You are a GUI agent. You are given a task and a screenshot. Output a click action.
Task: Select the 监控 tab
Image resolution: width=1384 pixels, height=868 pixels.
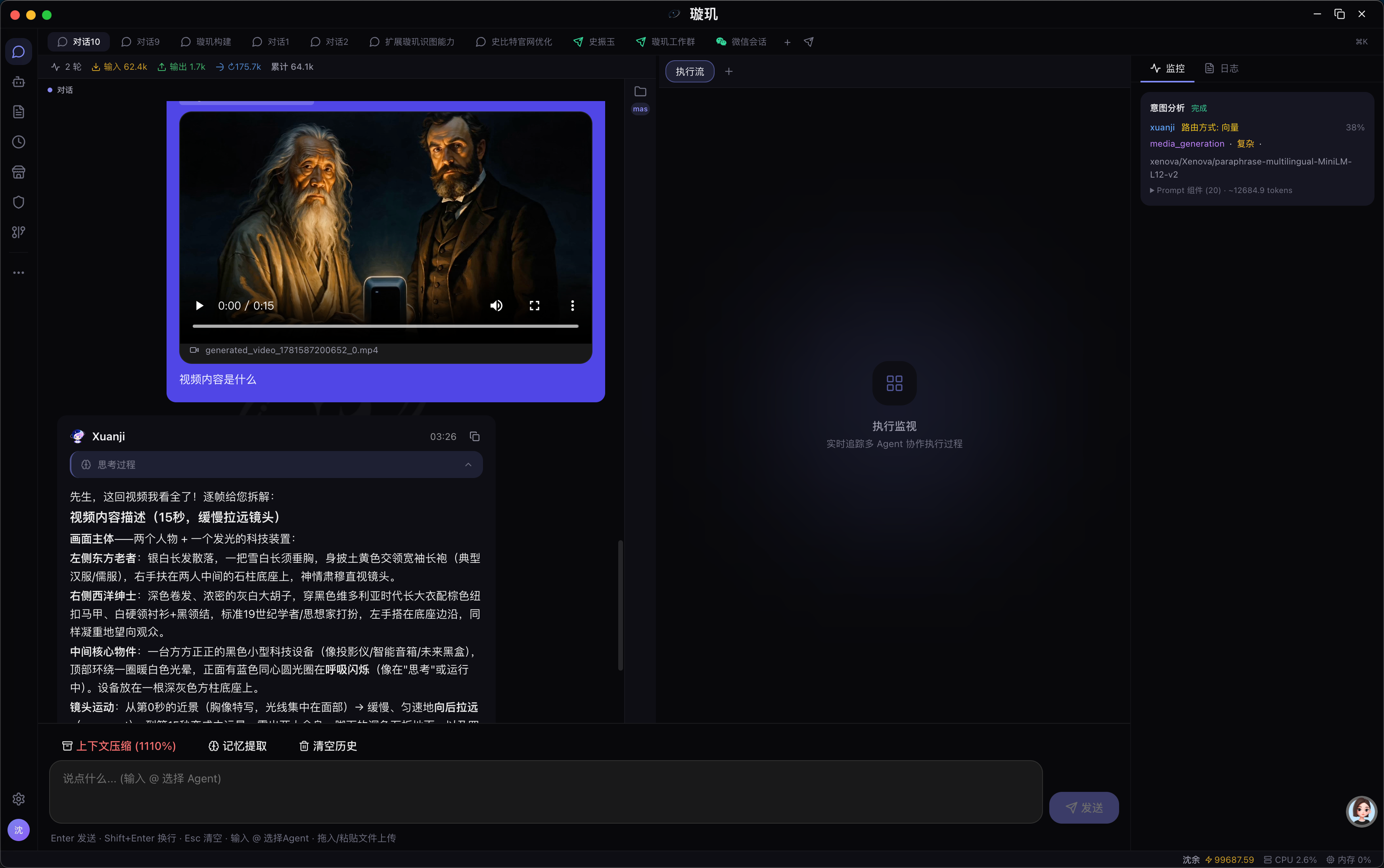(x=1167, y=68)
